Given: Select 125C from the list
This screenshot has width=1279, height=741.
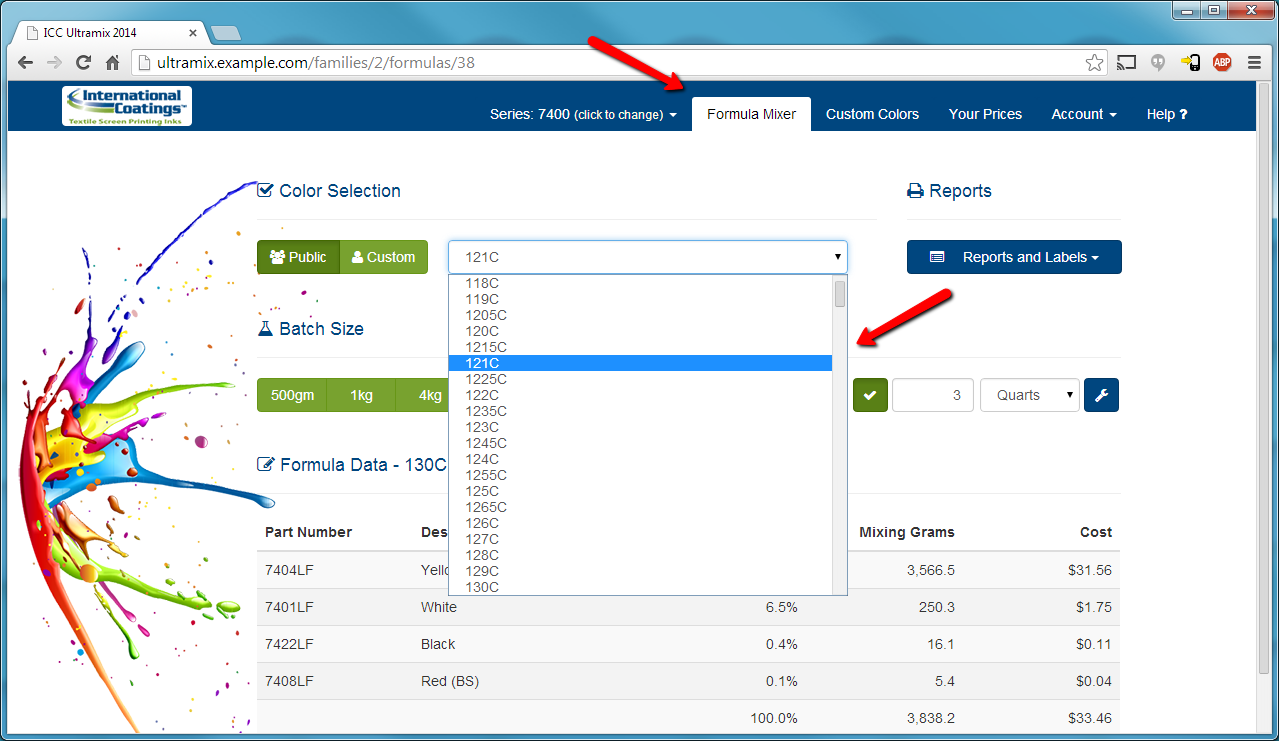Looking at the screenshot, I should (640, 491).
